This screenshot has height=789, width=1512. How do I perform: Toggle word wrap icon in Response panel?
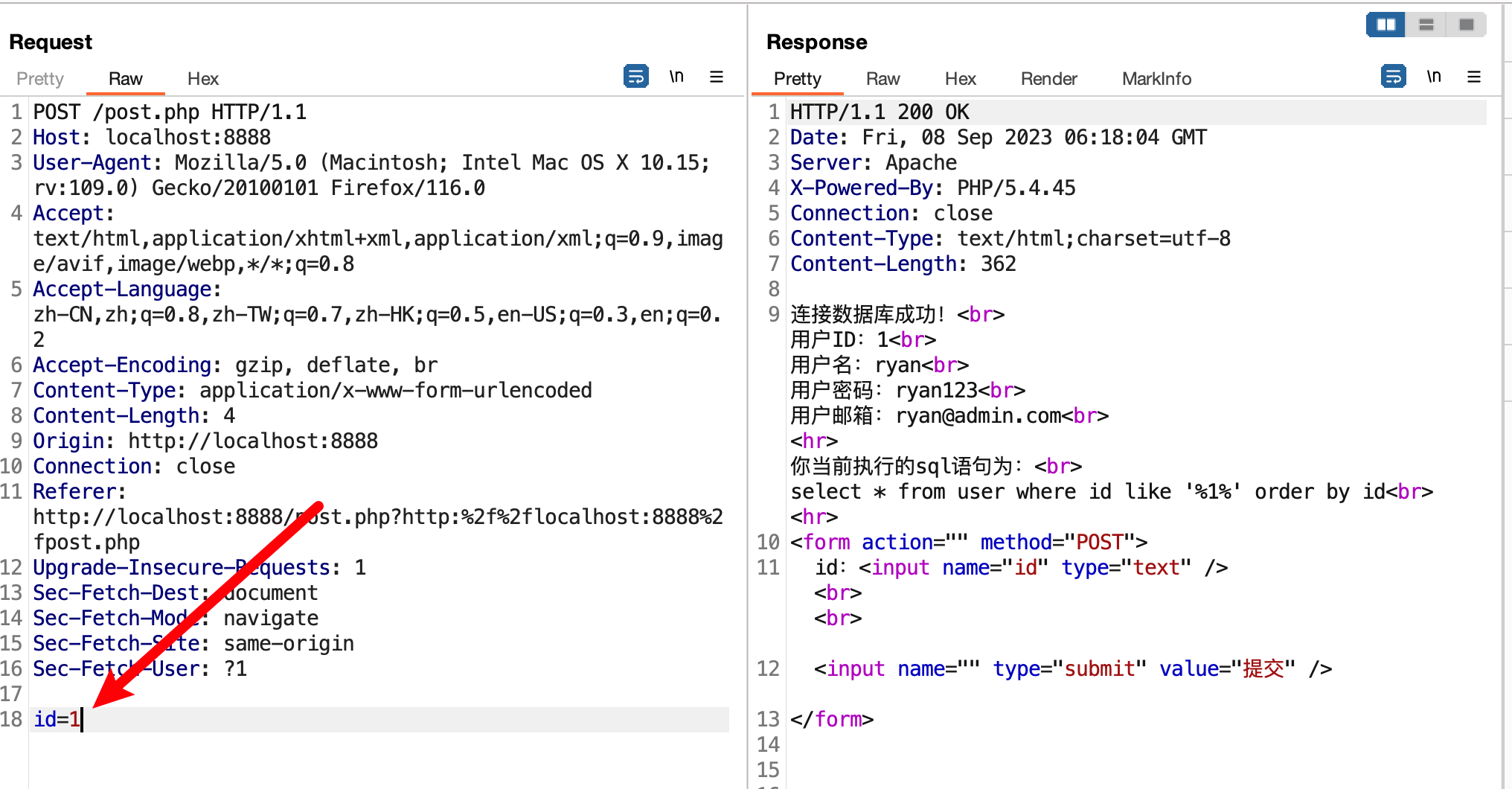tap(1394, 76)
